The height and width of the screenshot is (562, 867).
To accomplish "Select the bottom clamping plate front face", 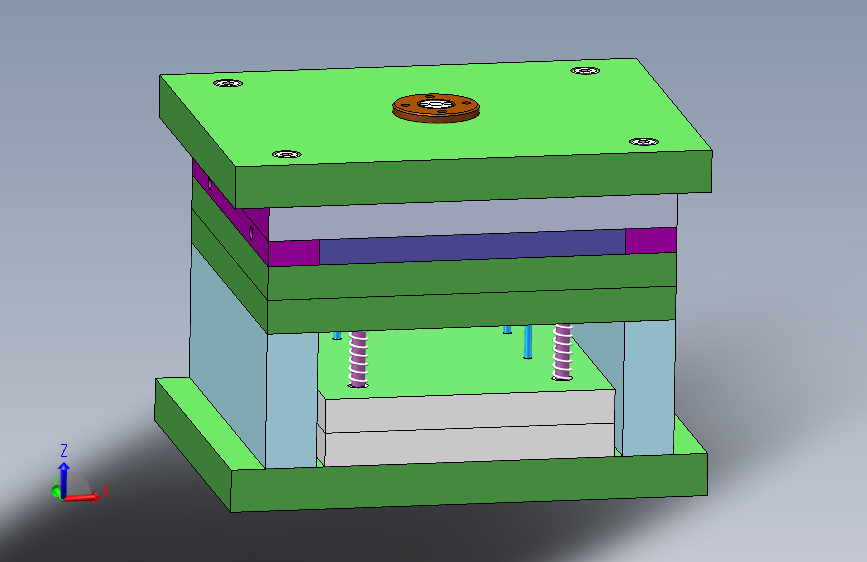I will click(469, 482).
